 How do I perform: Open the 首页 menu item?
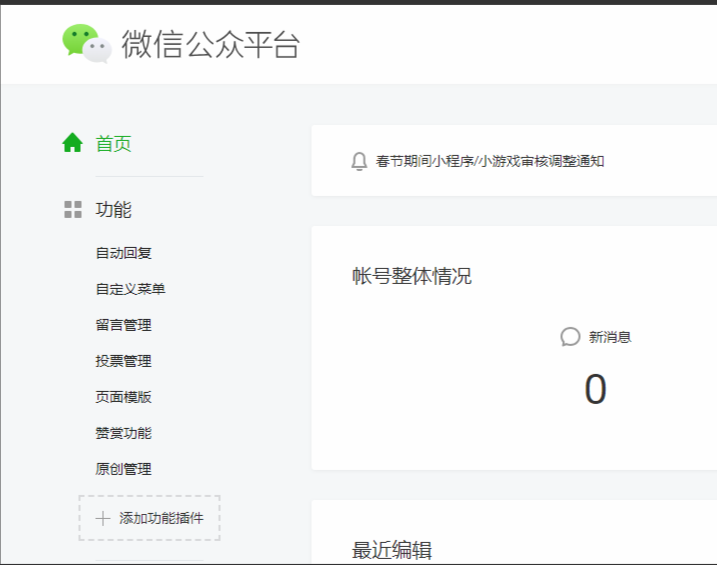coord(113,144)
